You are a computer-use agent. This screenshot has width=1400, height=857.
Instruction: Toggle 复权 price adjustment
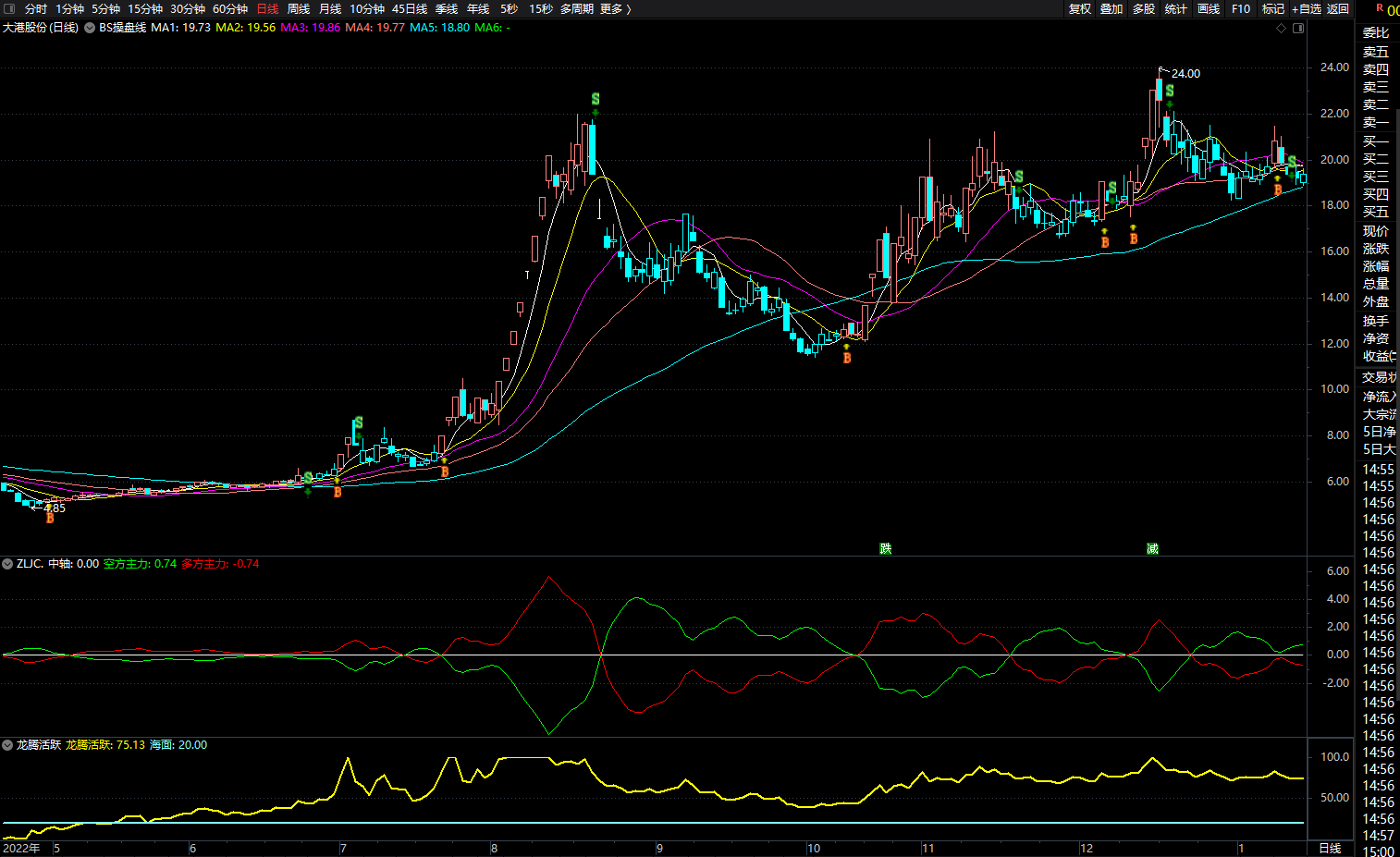[1079, 9]
